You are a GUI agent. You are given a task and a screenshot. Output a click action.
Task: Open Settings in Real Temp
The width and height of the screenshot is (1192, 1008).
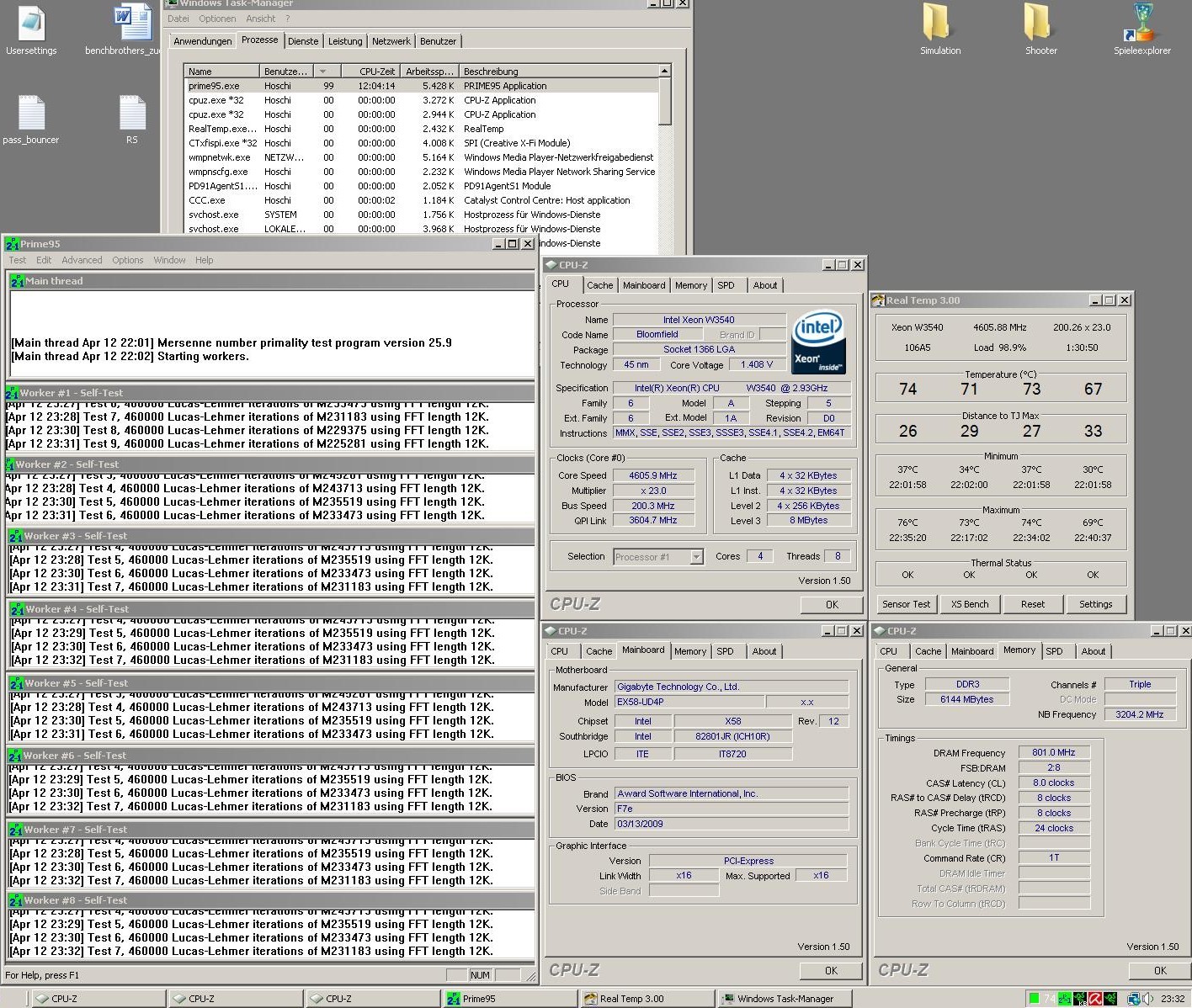point(1095,604)
